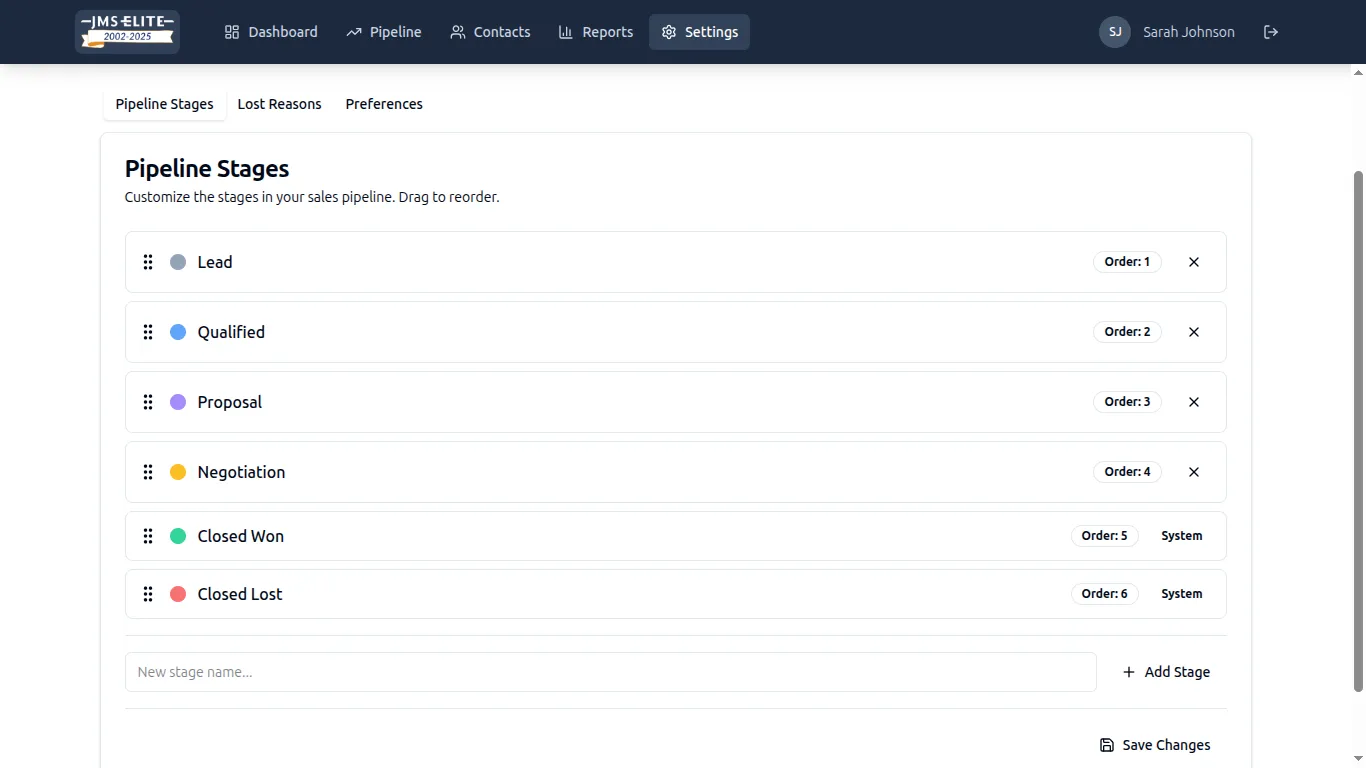Click the floppy disk save icon
Screen dimensions: 1366x768
click(1107, 745)
